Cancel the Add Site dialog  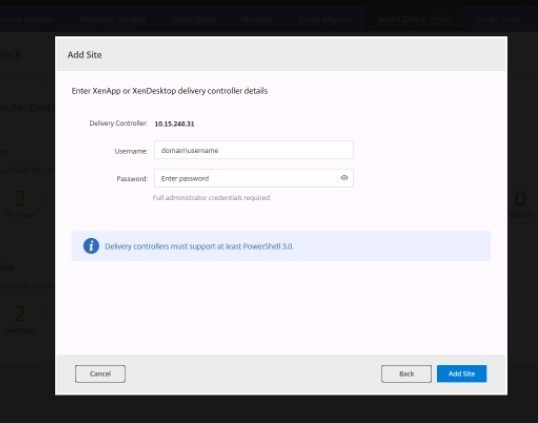pos(100,374)
